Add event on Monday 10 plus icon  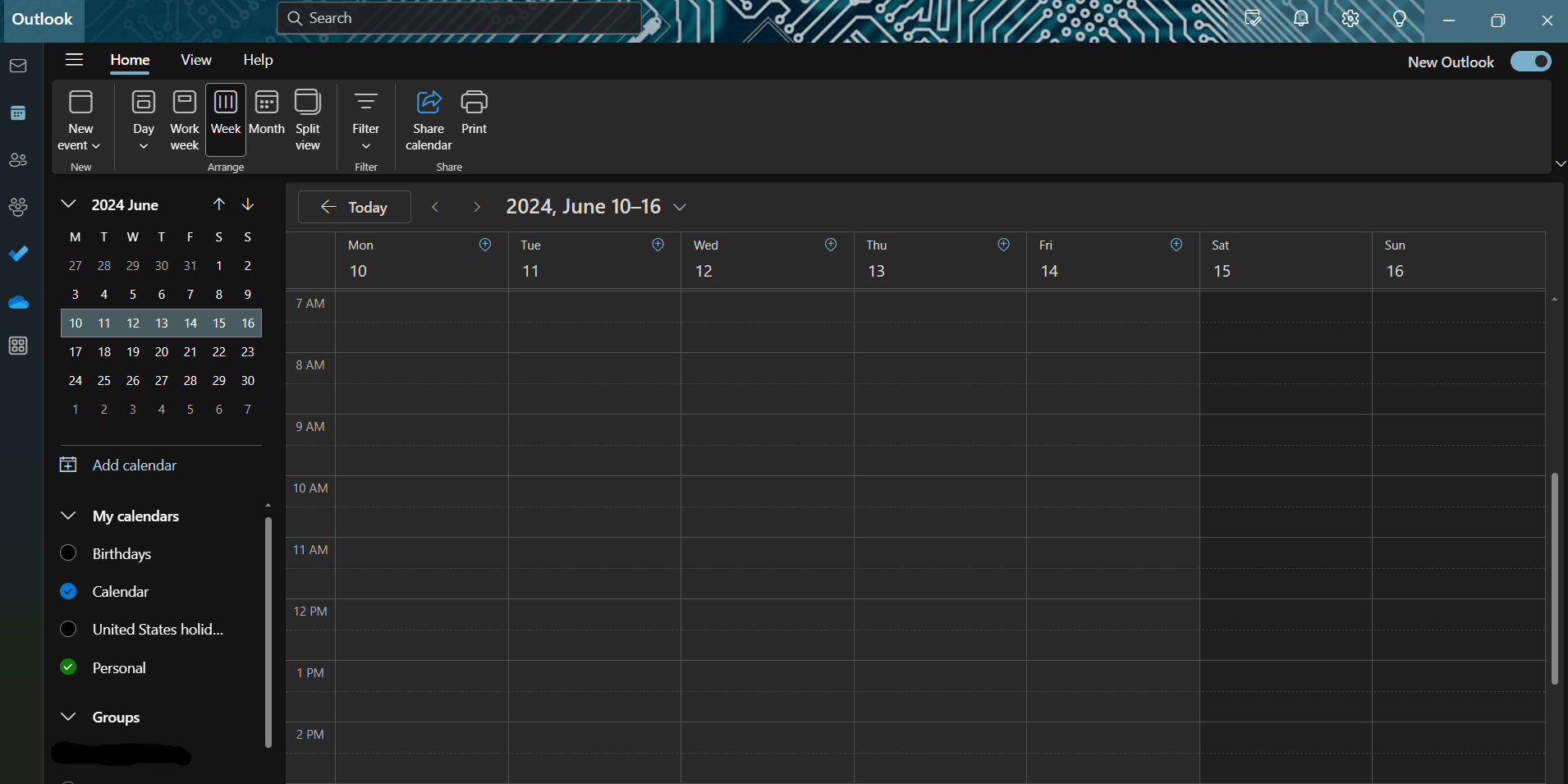point(485,245)
